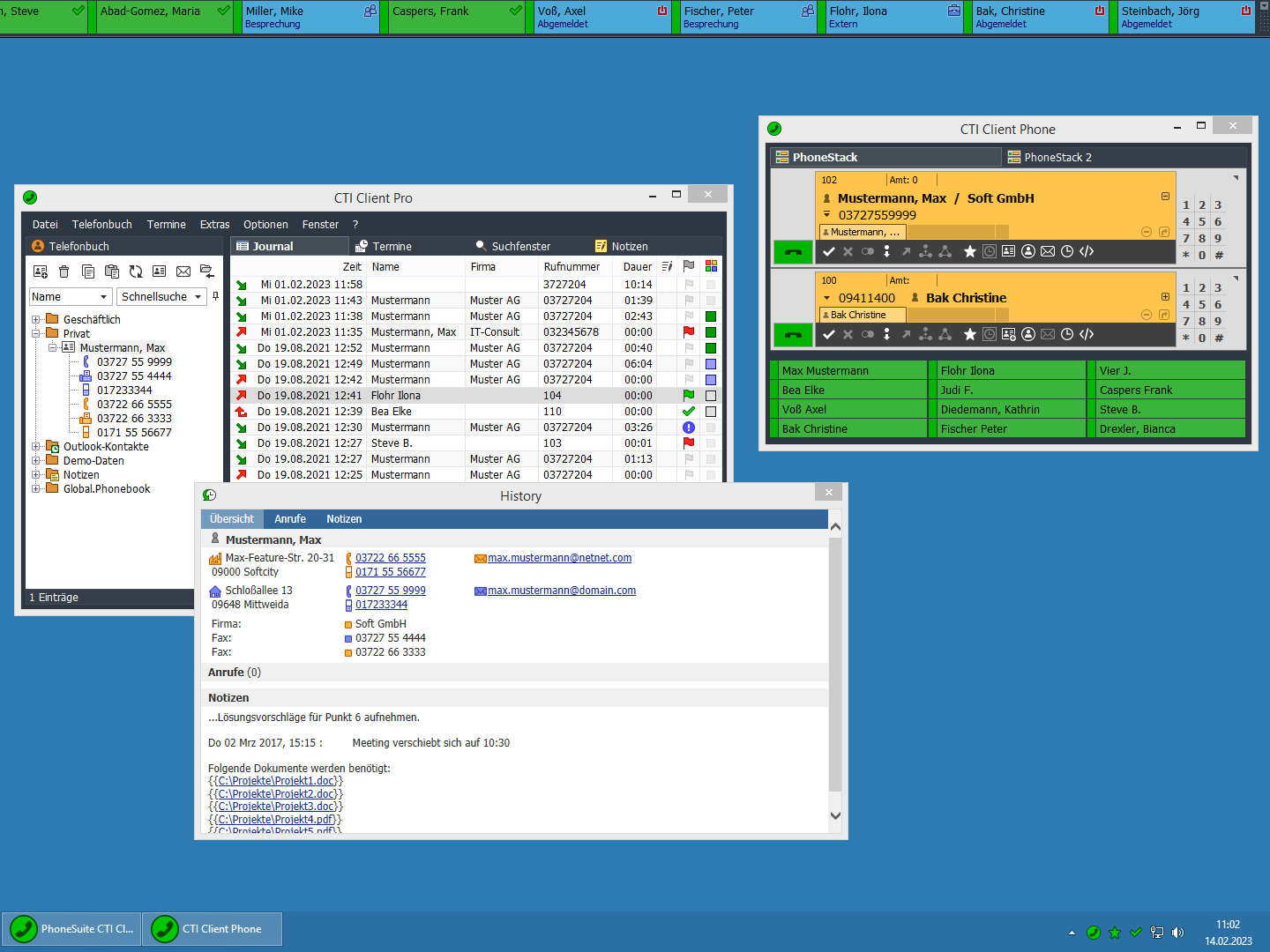Image resolution: width=1270 pixels, height=952 pixels.
Task: Open the Extras menu
Action: pos(214,225)
